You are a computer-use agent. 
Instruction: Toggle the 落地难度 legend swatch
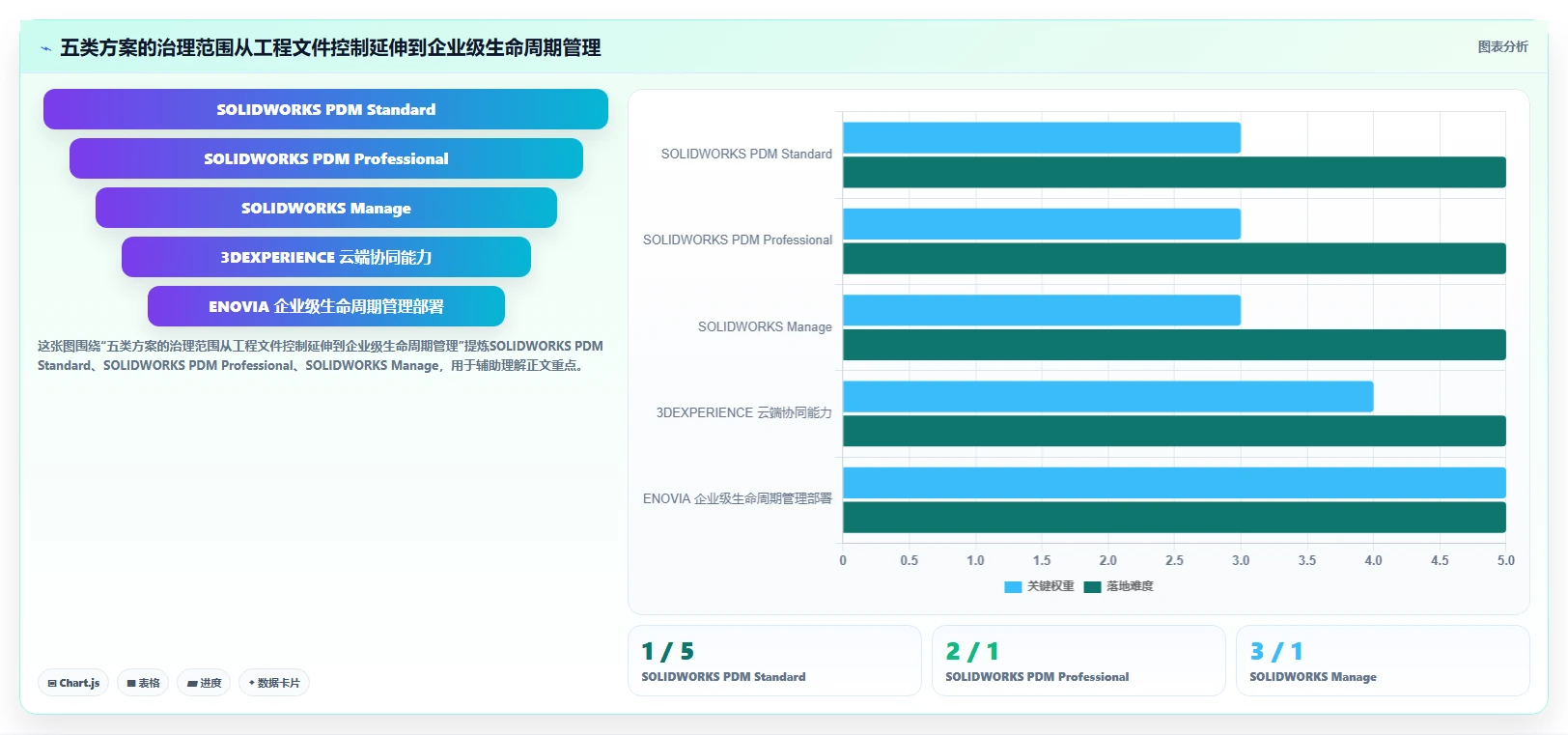coord(1092,586)
